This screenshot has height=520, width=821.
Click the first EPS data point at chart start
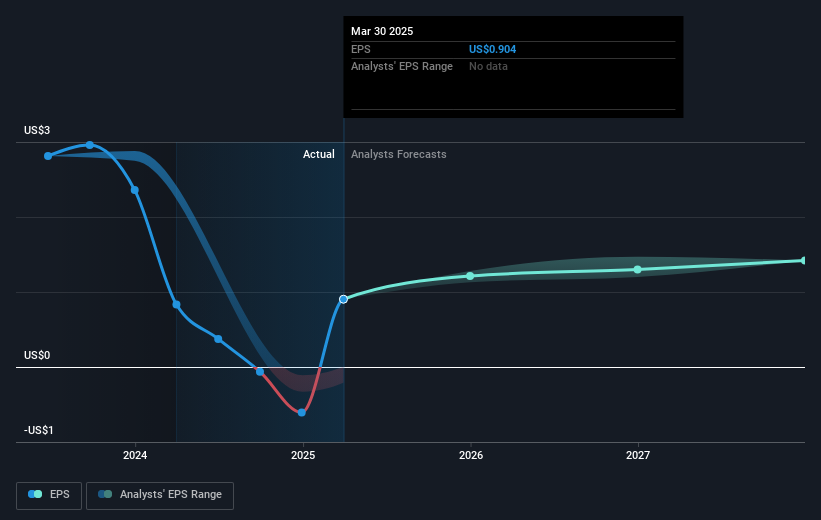pyautogui.click(x=48, y=156)
